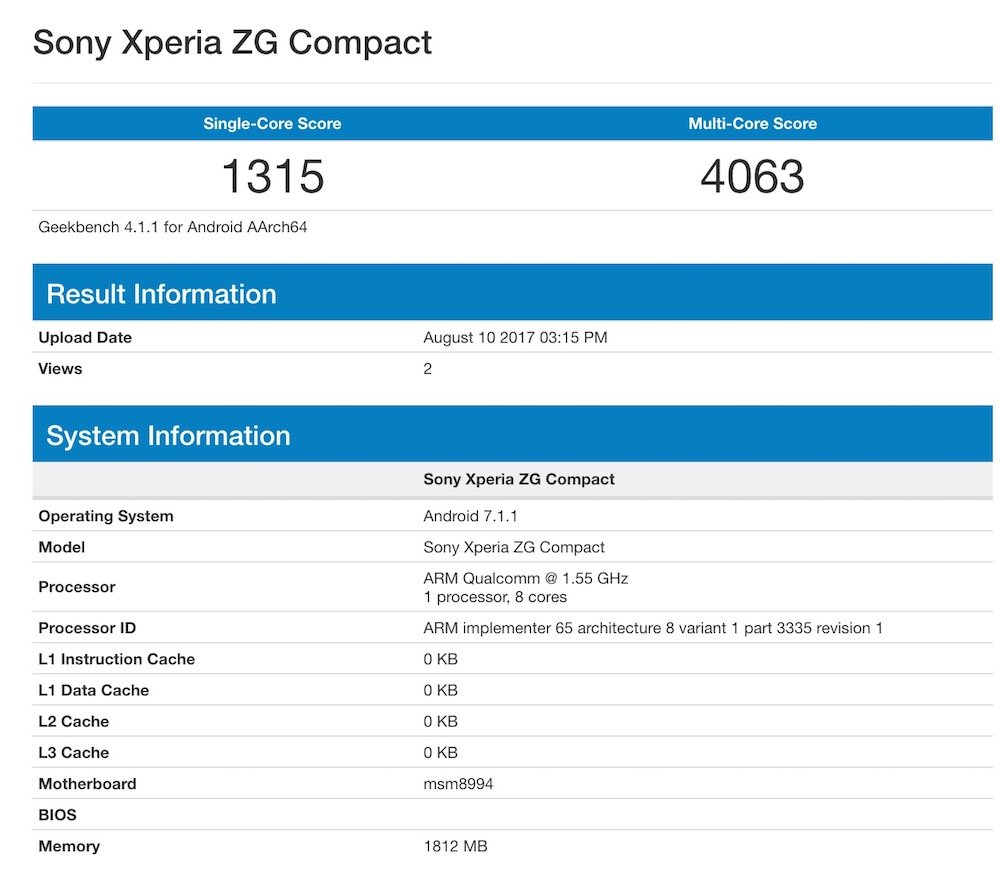The height and width of the screenshot is (870, 1000).
Task: Click the System Information section header
Action: 168,436
